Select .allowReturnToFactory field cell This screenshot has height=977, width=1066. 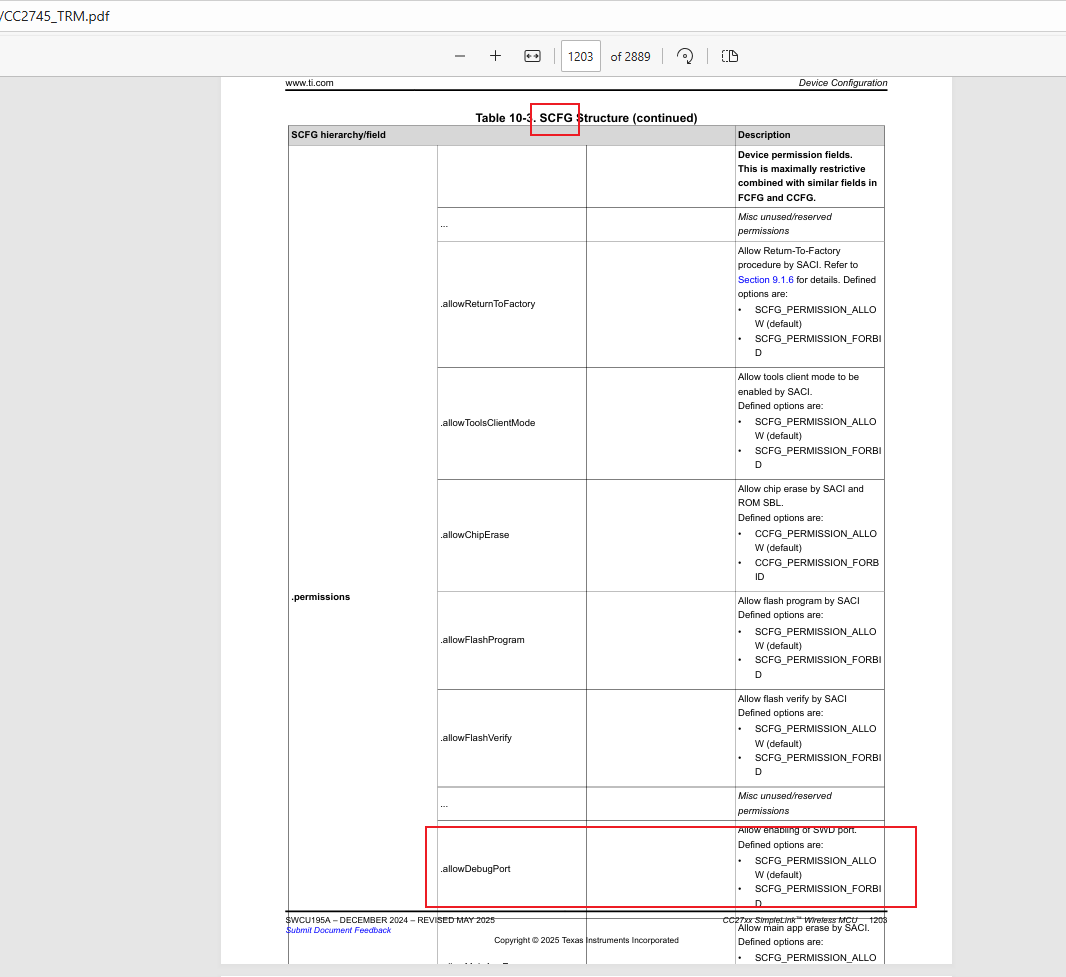pos(511,304)
